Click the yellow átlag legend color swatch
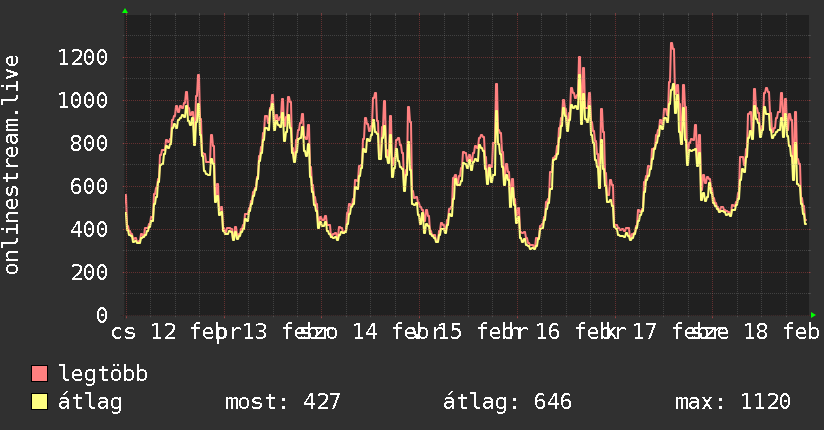The image size is (824, 430). pos(40,402)
